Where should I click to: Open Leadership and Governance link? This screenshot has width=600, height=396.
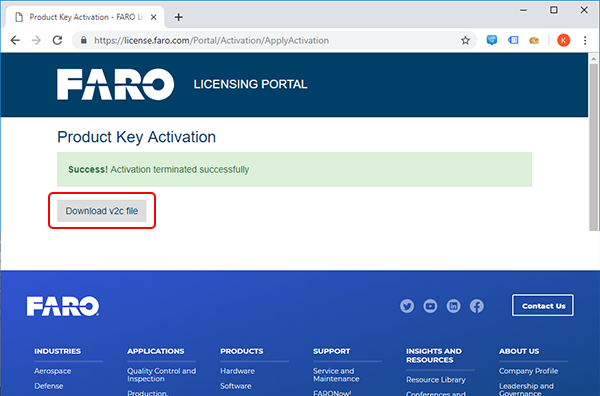coord(526,389)
